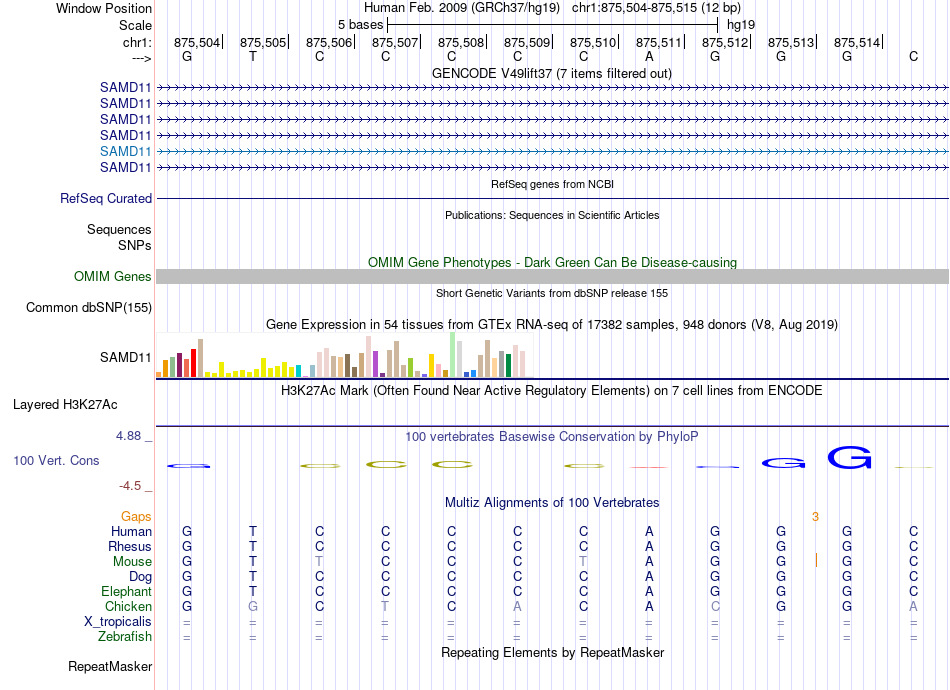The image size is (950, 690).
Task: Select the OMIM Genes track label
Action: coord(113,277)
